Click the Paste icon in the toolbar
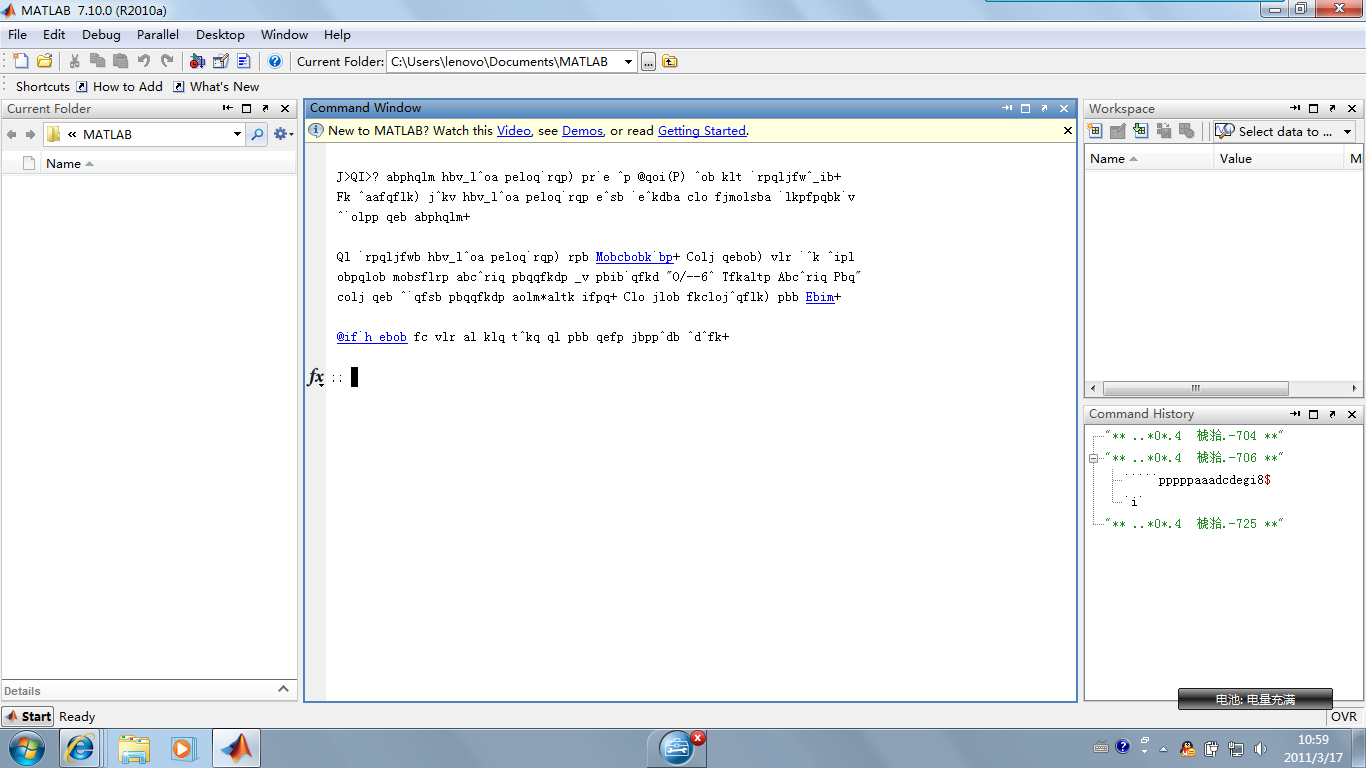 (121, 61)
